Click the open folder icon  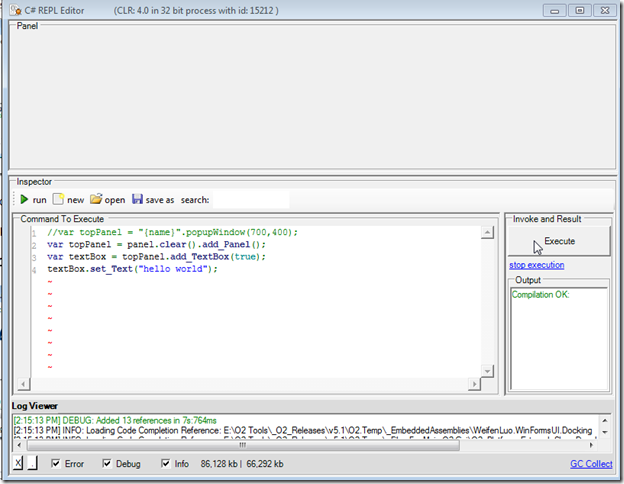click(96, 198)
